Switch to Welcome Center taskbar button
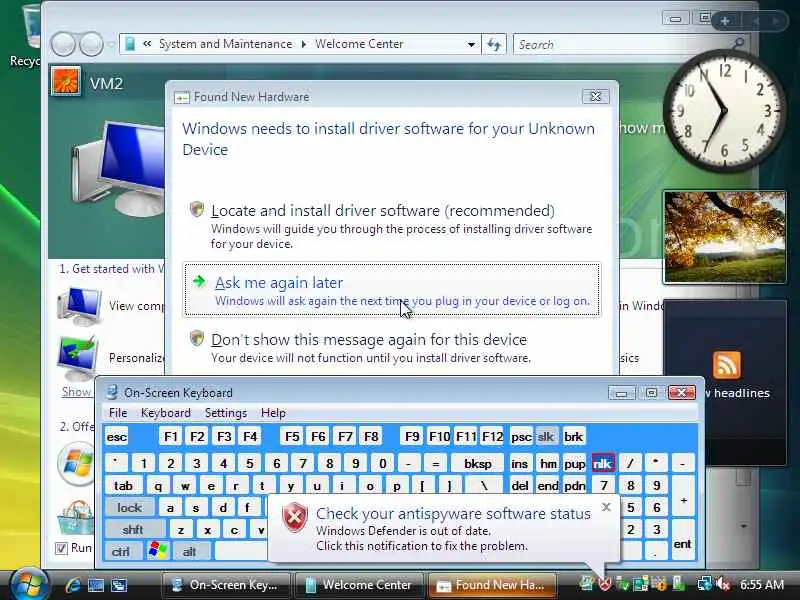Screen dimensions: 800x600 tap(359, 585)
